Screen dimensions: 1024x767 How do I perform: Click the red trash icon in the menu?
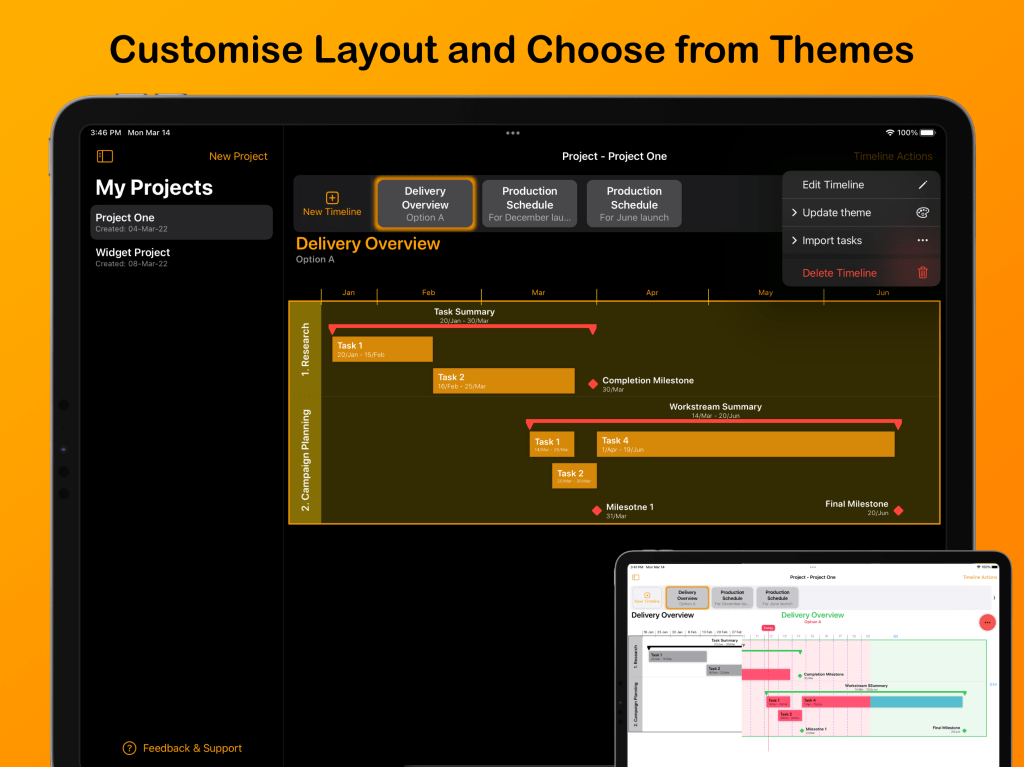pos(922,273)
